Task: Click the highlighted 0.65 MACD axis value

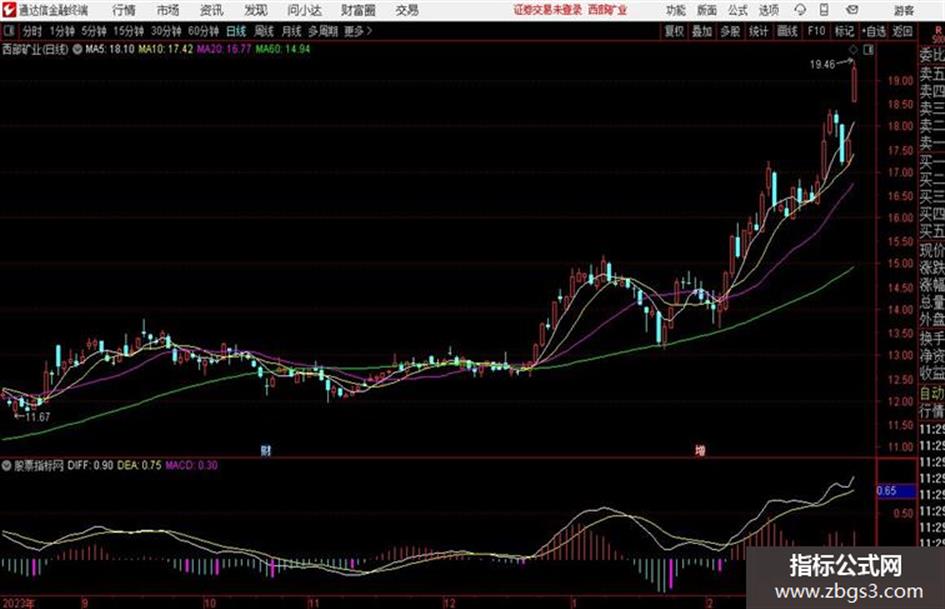Action: tap(896, 491)
